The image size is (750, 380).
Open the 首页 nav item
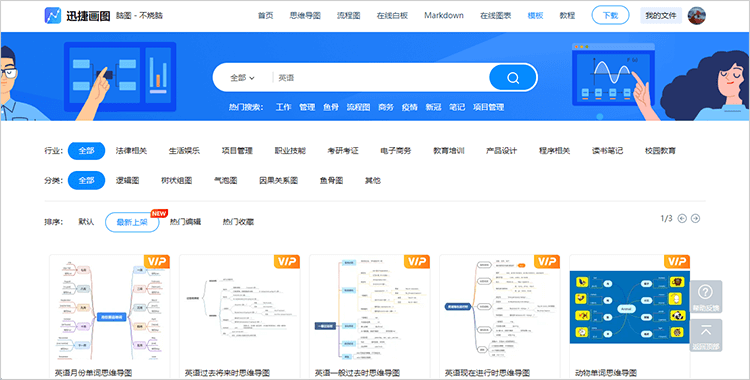[x=265, y=15]
